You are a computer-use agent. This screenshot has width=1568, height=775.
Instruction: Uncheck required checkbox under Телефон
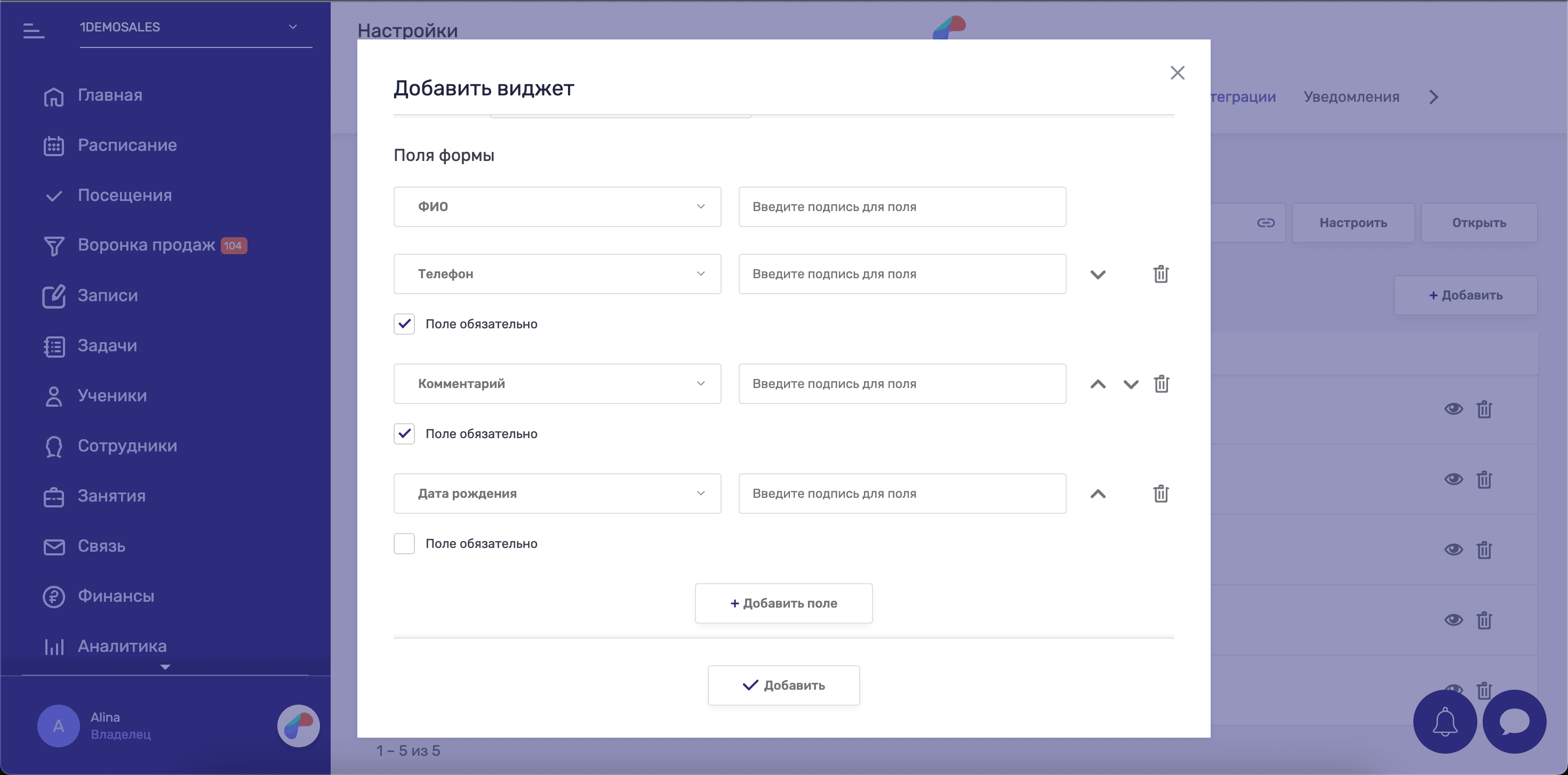point(404,324)
